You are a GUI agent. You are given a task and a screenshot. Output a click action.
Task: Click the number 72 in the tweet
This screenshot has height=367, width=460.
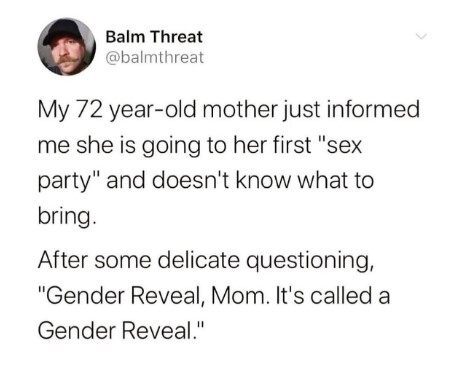(89, 110)
